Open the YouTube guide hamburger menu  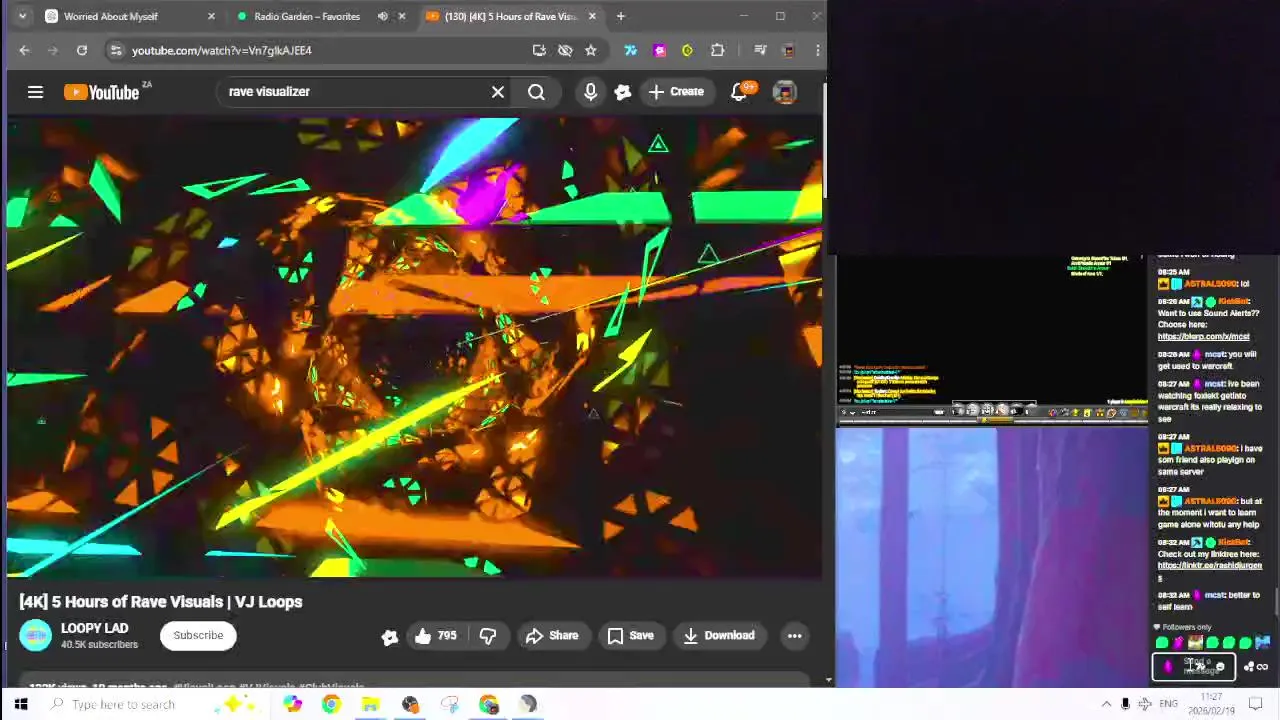pos(35,92)
